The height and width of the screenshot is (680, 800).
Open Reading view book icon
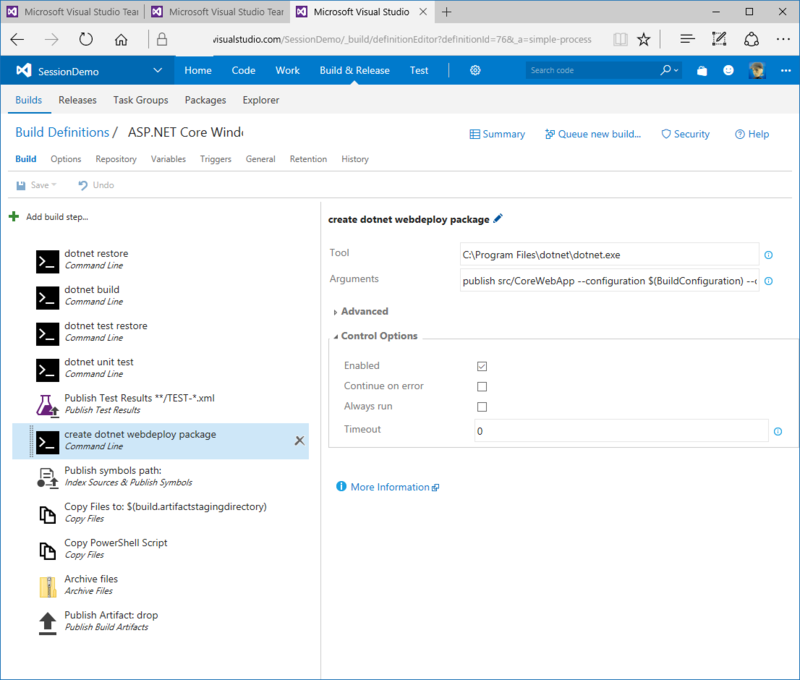tap(620, 39)
